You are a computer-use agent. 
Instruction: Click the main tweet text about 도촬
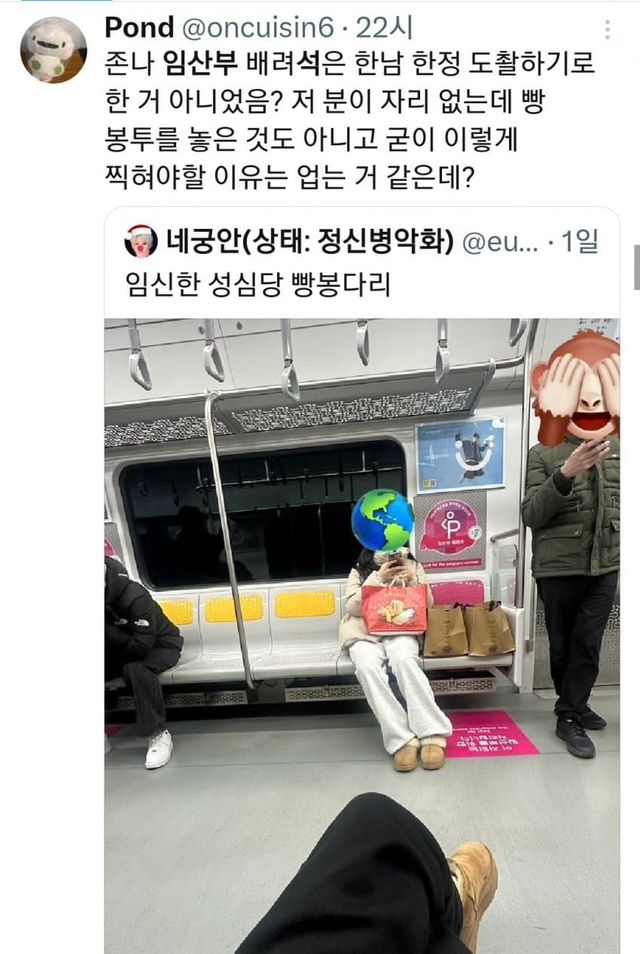pos(349,121)
